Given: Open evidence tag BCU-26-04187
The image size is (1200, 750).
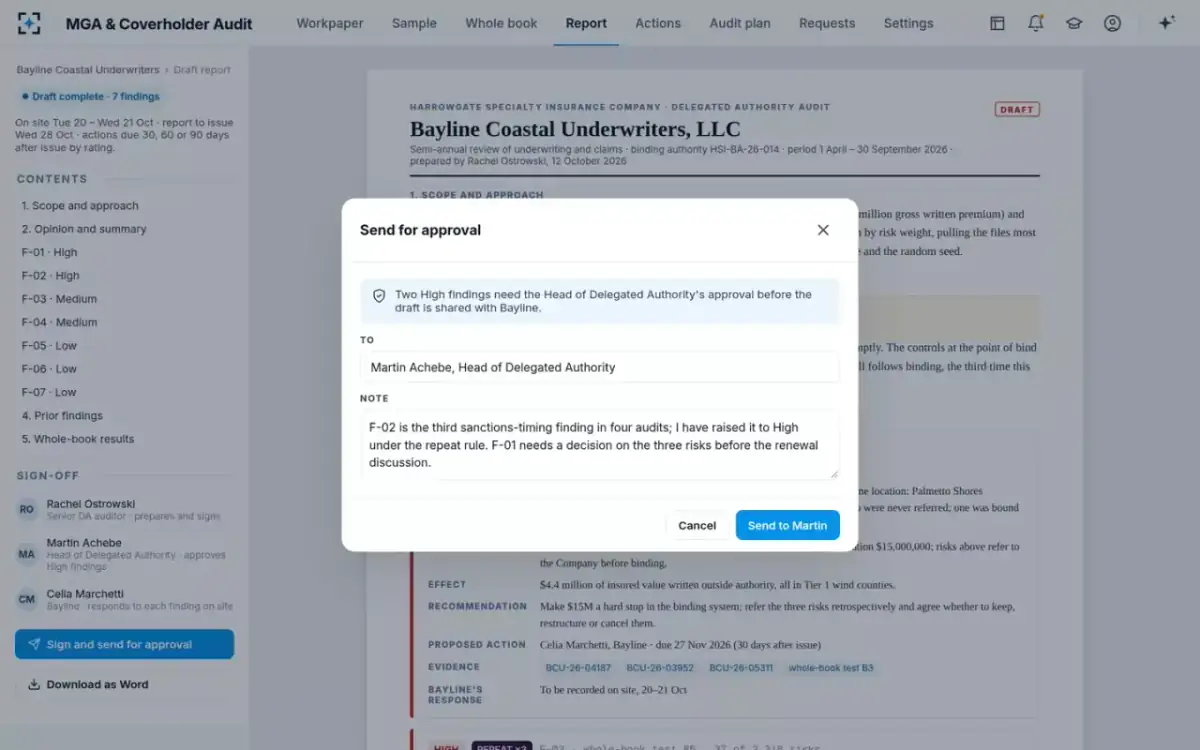Looking at the screenshot, I should pyautogui.click(x=578, y=667).
